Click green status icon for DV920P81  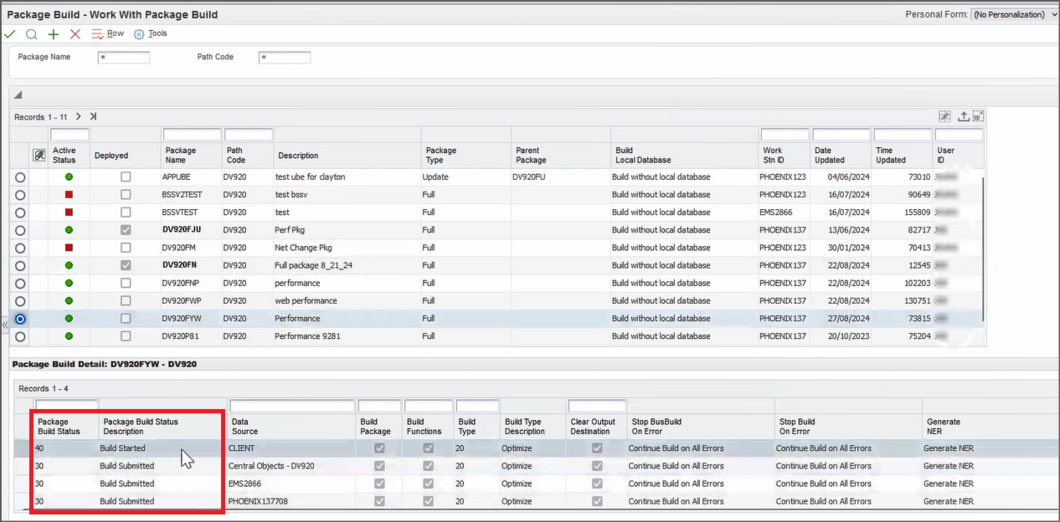tap(69, 336)
